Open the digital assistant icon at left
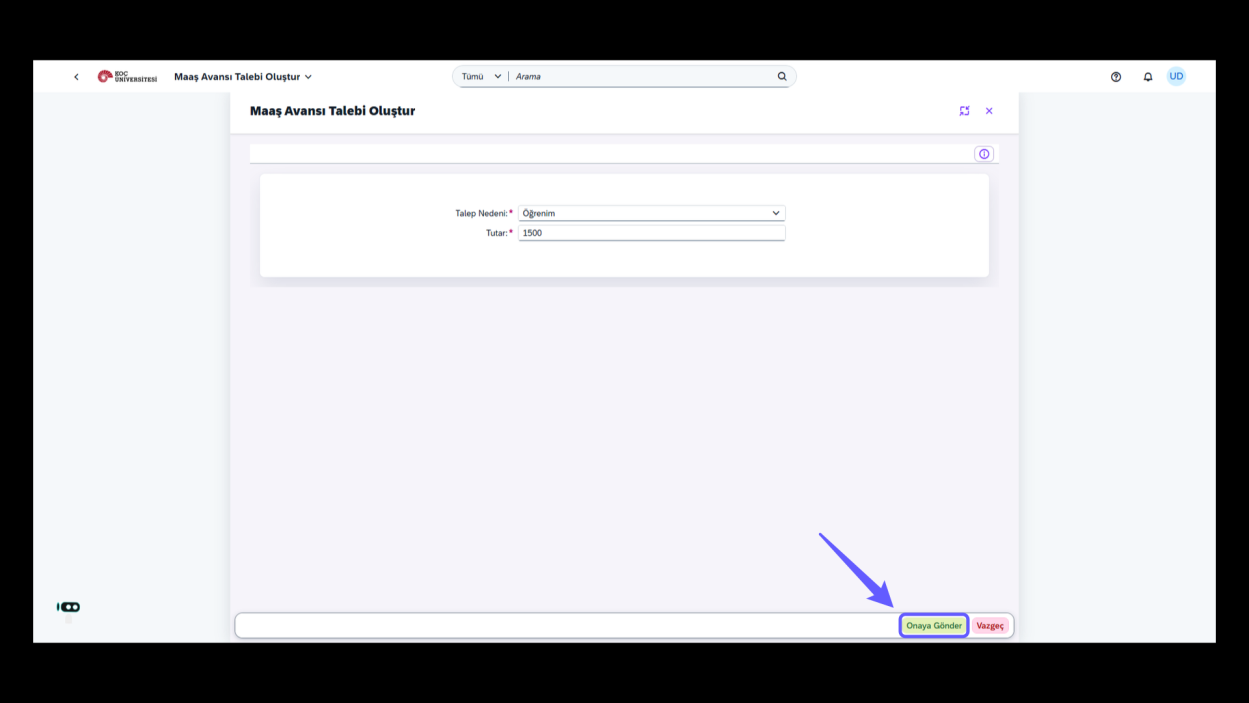Image resolution: width=1249 pixels, height=703 pixels. tap(69, 607)
